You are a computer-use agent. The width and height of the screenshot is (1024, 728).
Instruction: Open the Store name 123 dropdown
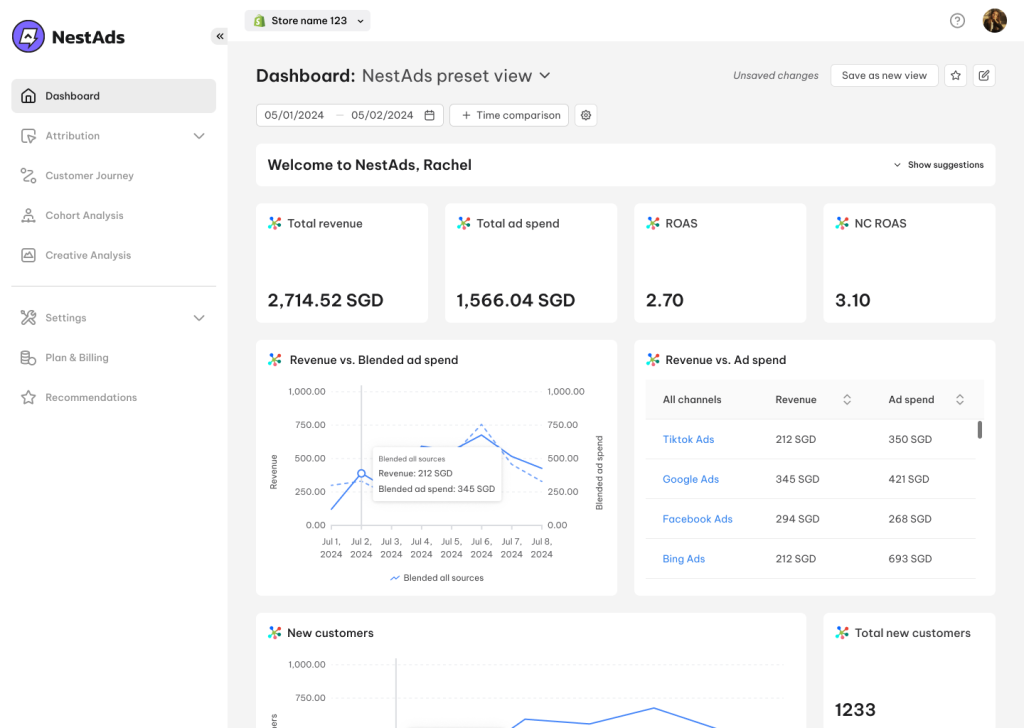(308, 21)
